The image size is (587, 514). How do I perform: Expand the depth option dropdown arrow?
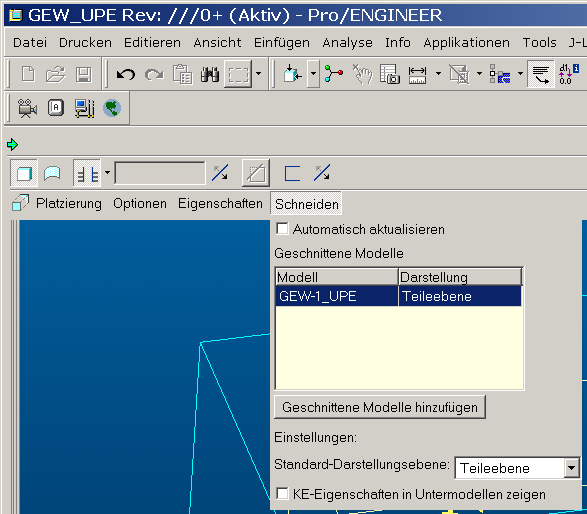click(107, 173)
